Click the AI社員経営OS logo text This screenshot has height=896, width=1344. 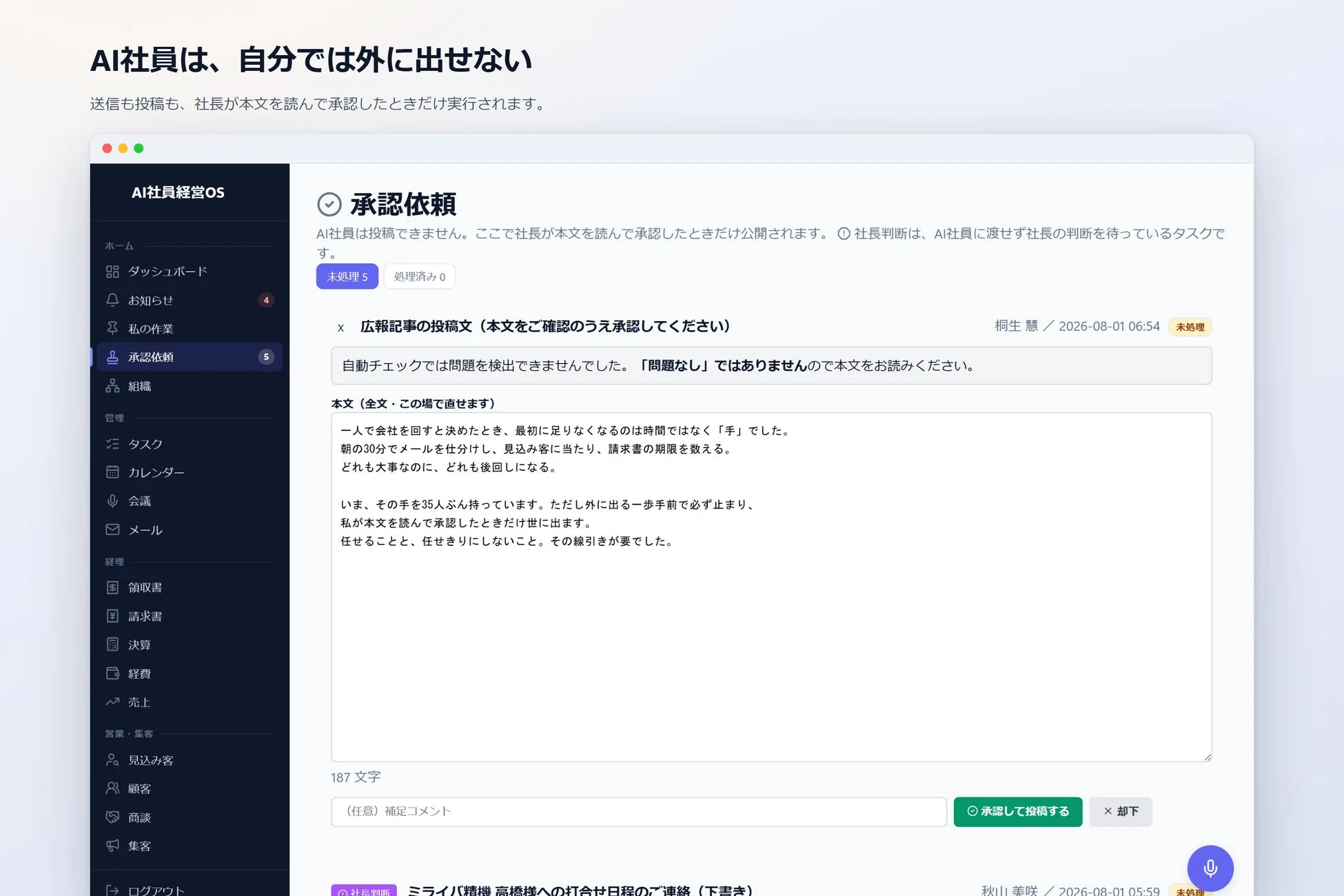pos(178,192)
